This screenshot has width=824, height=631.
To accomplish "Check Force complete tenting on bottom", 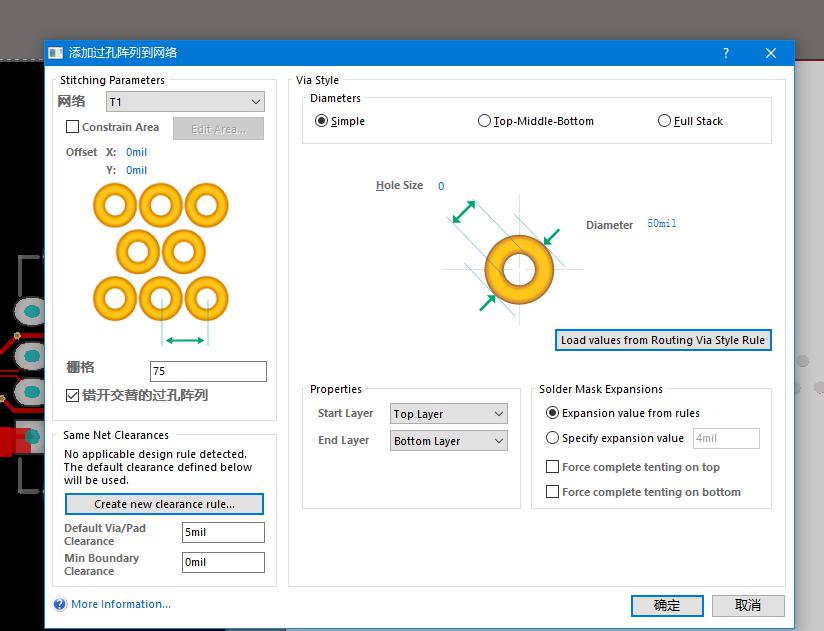I will (x=553, y=492).
